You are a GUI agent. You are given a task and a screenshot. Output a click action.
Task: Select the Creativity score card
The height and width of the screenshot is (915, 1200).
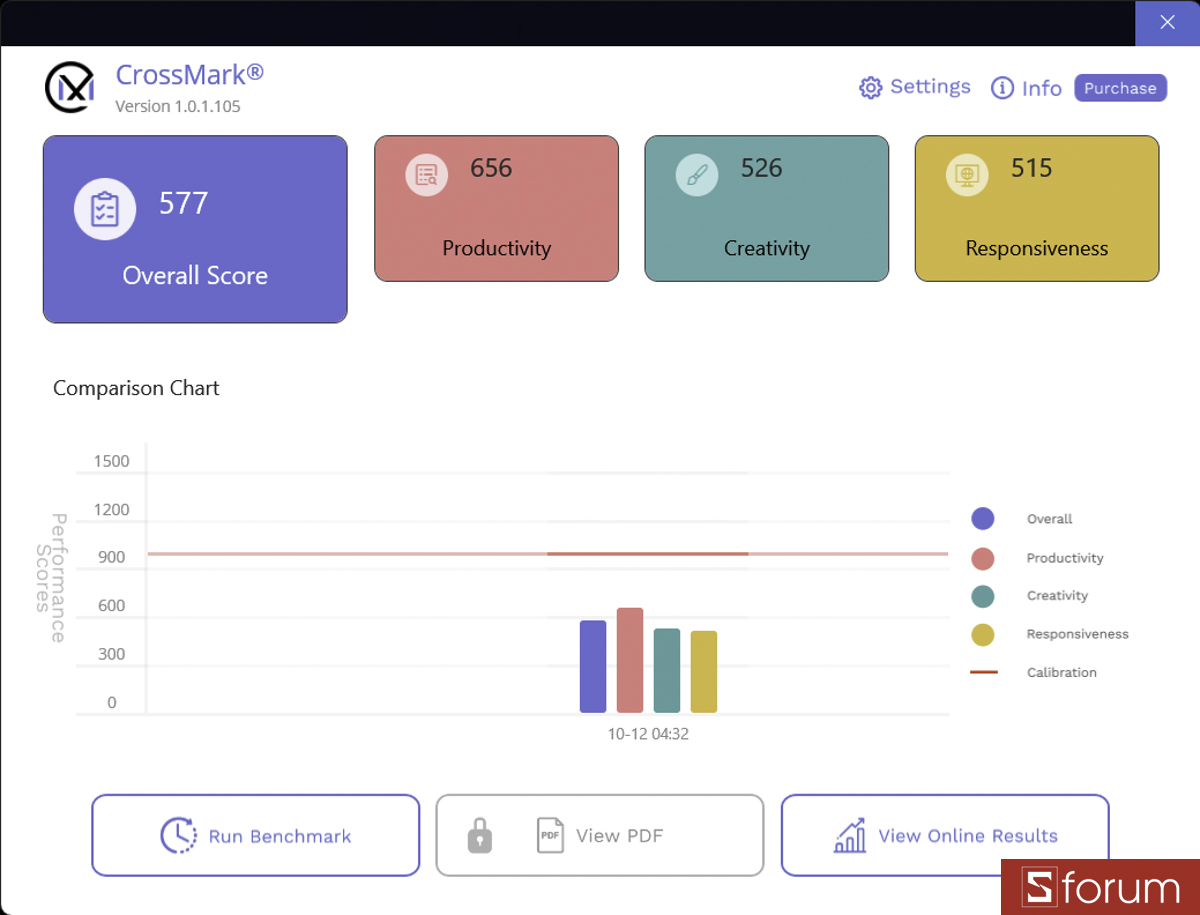click(767, 208)
